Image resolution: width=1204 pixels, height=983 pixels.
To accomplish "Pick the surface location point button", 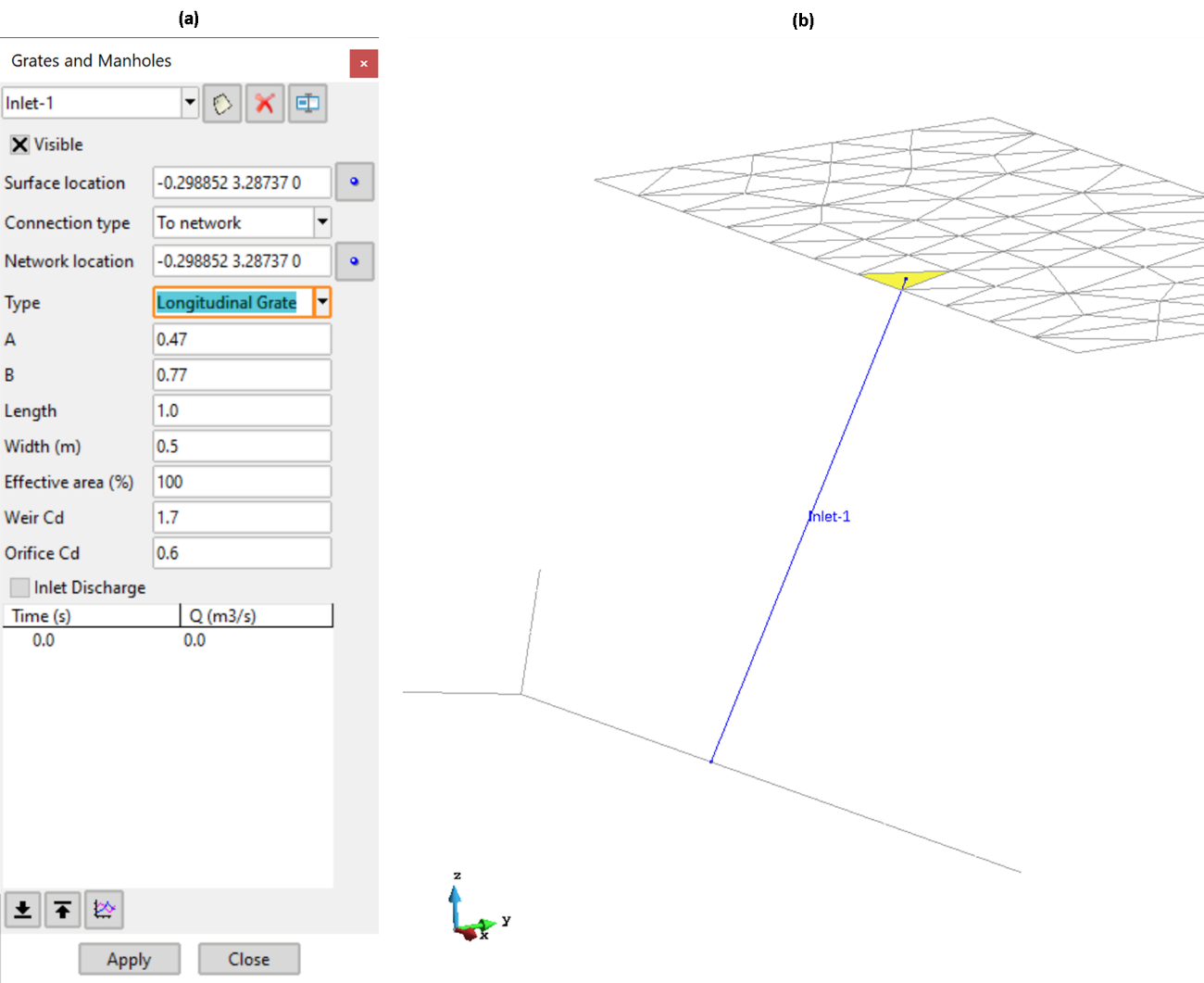I will point(354,183).
